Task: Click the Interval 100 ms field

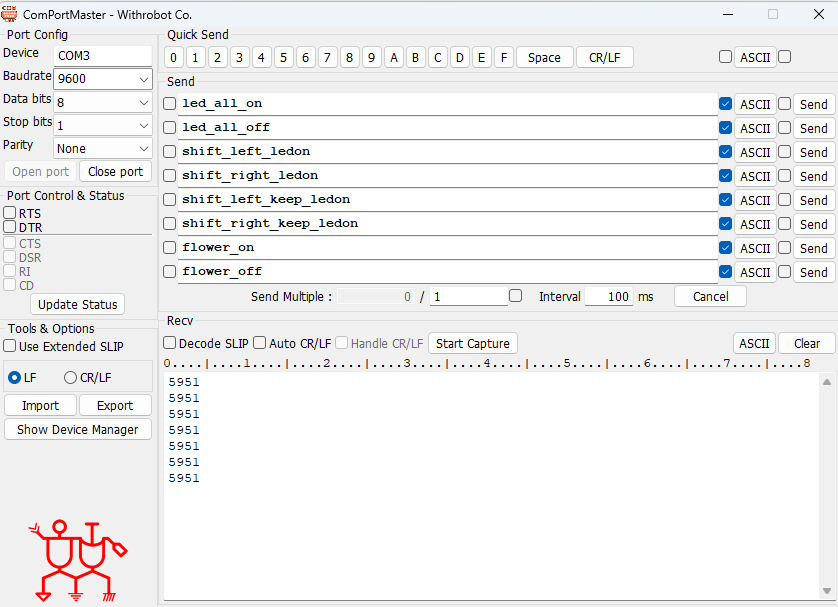Action: coord(609,297)
